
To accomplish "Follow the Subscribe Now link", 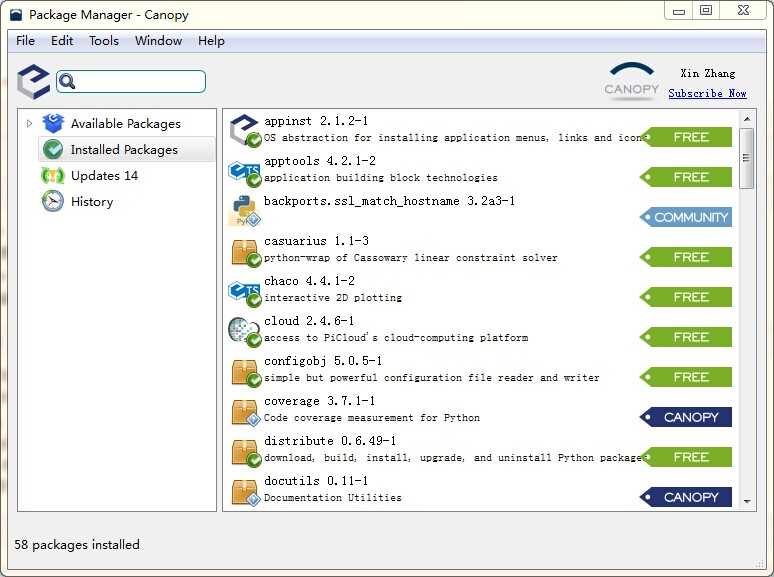I will pyautogui.click(x=707, y=93).
